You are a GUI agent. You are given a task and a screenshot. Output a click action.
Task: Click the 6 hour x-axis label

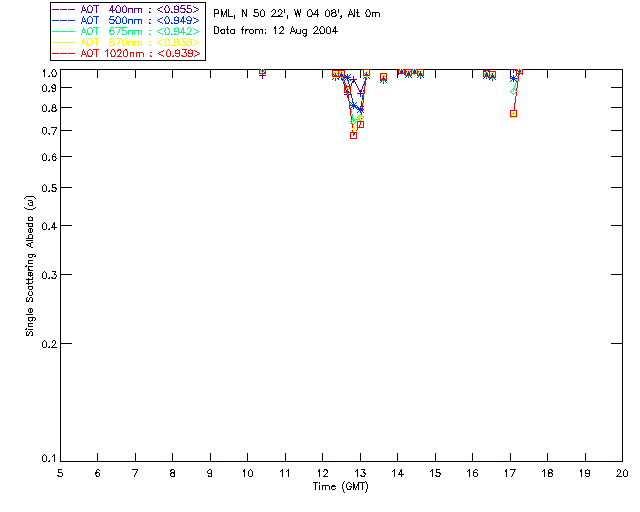pos(98,473)
